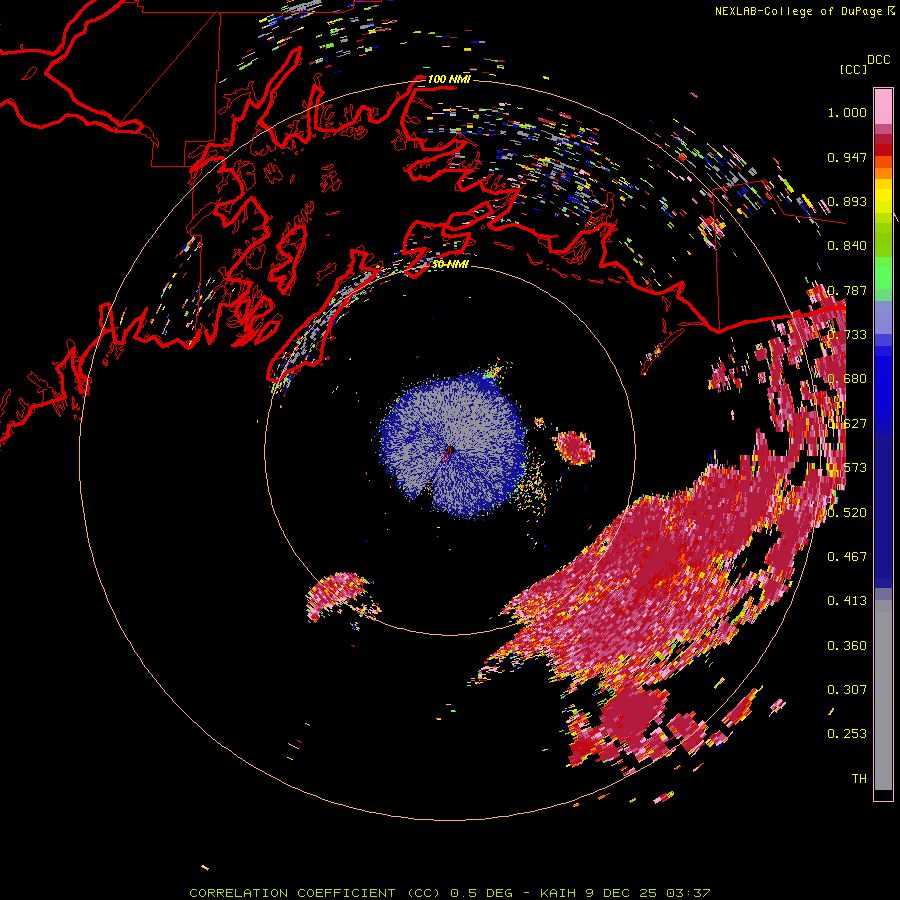900x900 pixels.
Task: Click the 50 NMI range ring label
Action: click(450, 264)
